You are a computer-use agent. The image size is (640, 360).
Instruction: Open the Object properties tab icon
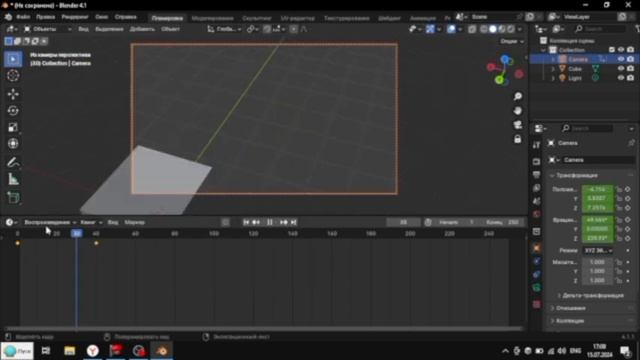click(x=536, y=248)
